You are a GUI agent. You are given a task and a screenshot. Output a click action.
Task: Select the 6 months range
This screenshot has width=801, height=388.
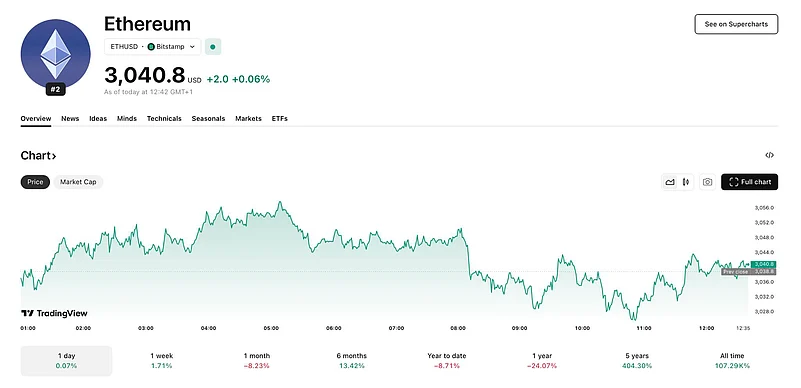point(352,361)
